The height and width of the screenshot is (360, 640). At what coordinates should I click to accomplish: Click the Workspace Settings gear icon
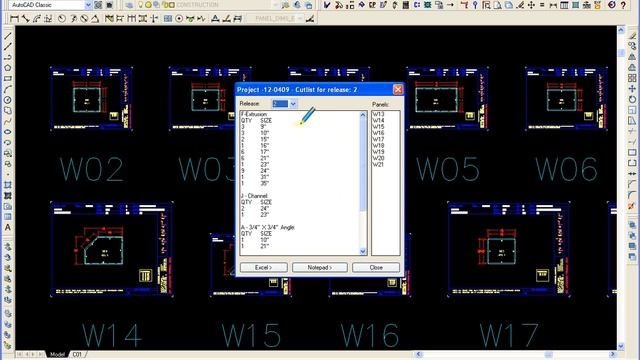(98, 5)
